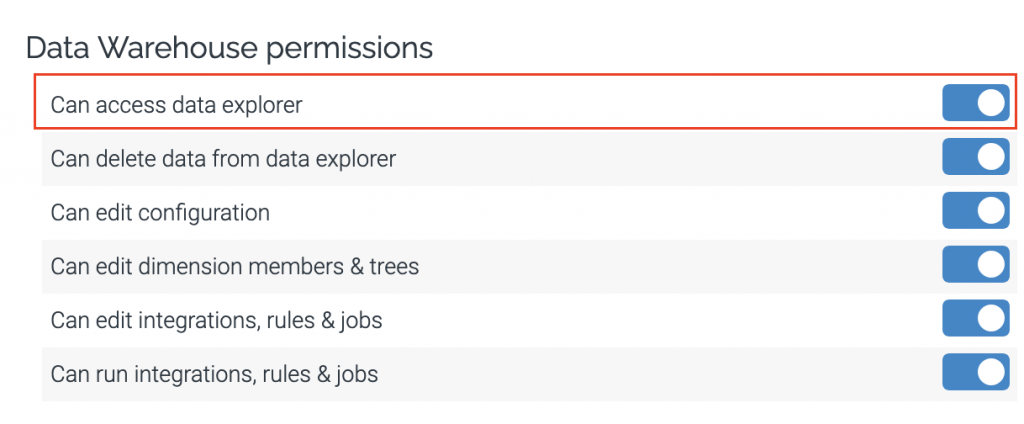Click the 'Data Warehouse permissions' heading

click(x=229, y=48)
